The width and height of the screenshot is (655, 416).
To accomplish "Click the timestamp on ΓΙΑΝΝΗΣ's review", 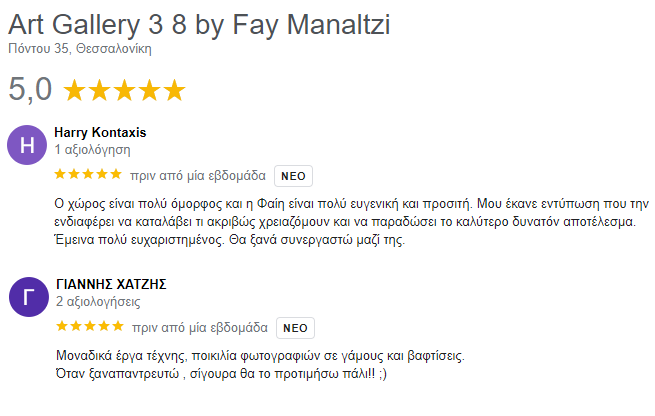I will point(199,327).
